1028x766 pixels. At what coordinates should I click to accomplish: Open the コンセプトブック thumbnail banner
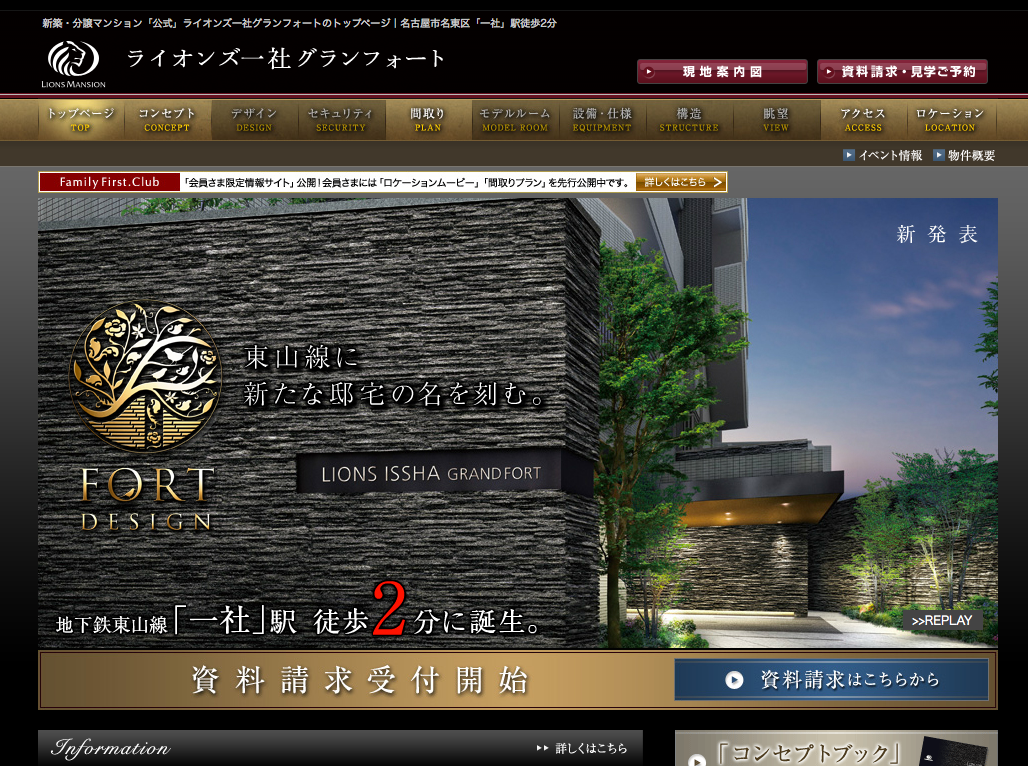click(x=835, y=750)
